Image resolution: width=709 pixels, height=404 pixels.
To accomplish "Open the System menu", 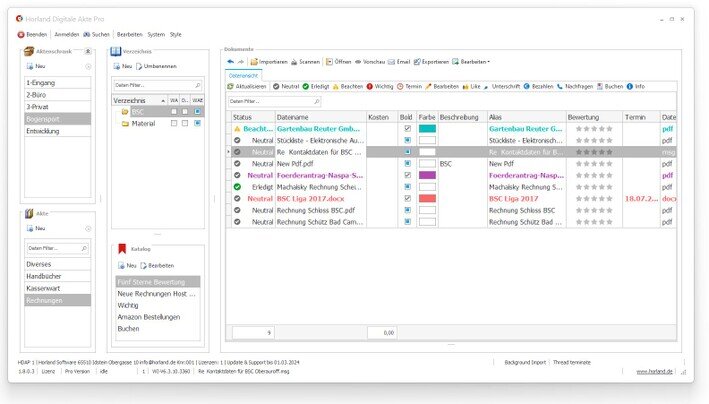I will point(156,34).
